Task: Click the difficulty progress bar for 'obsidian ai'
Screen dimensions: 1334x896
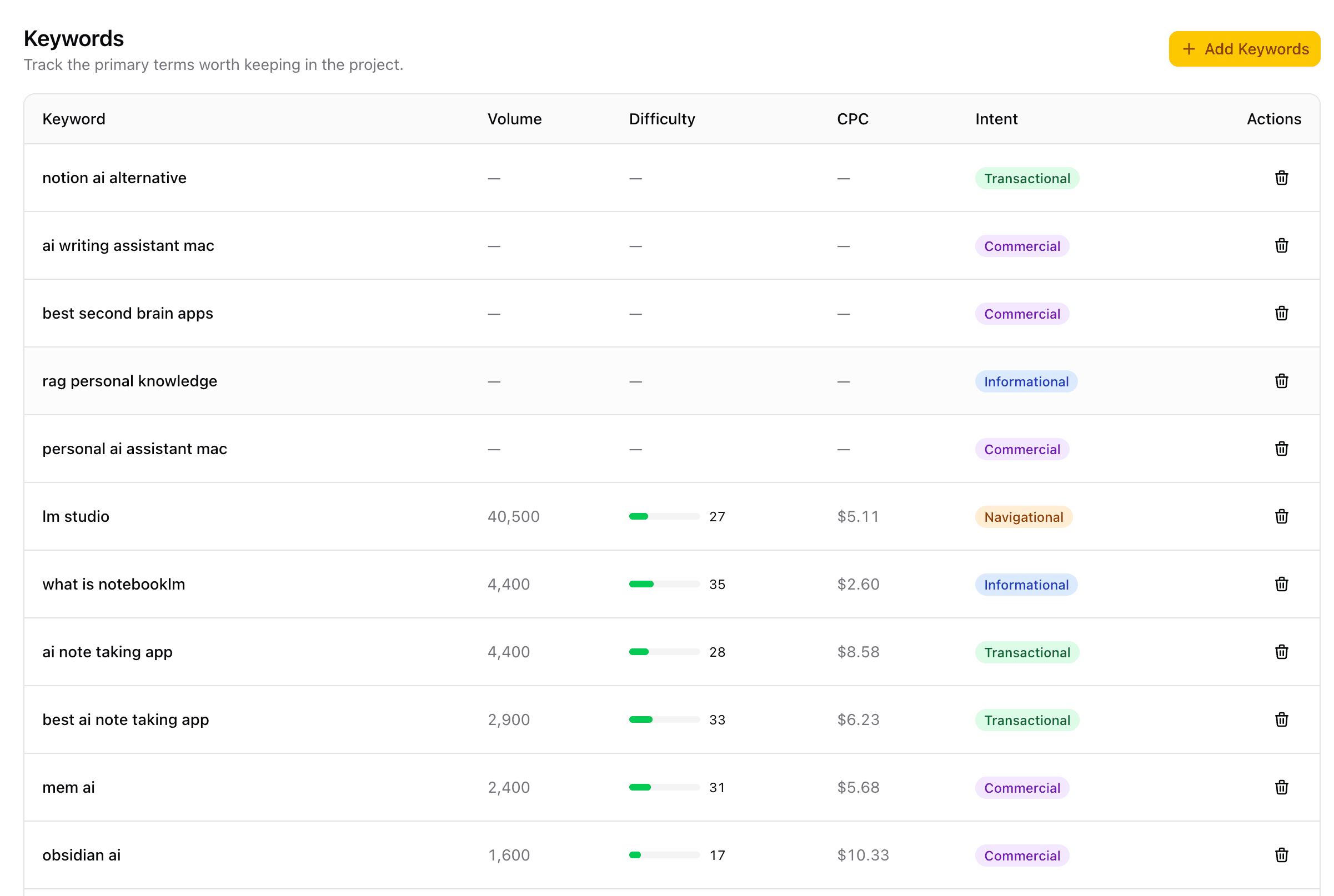Action: click(x=664, y=855)
